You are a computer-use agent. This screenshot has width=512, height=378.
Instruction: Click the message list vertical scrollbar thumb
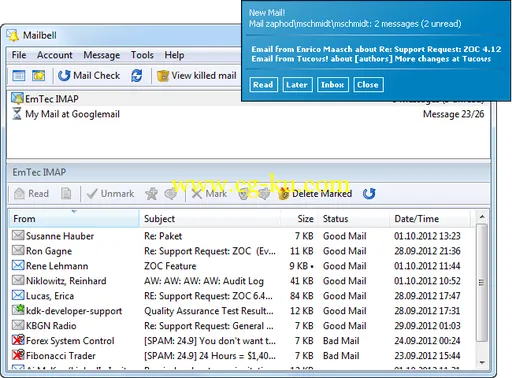(481, 282)
